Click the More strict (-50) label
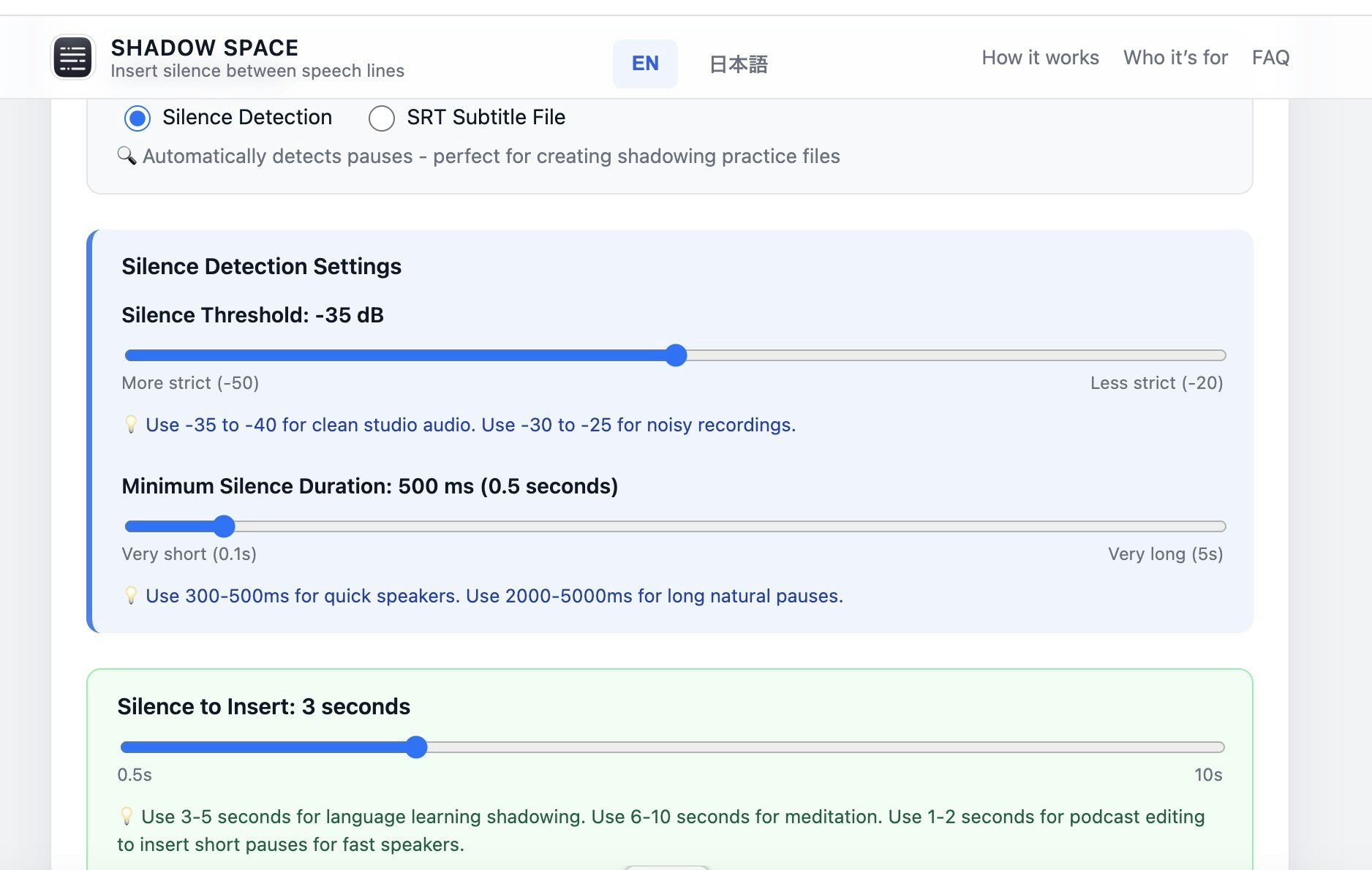Image resolution: width=1372 pixels, height=870 pixels. pyautogui.click(x=189, y=382)
